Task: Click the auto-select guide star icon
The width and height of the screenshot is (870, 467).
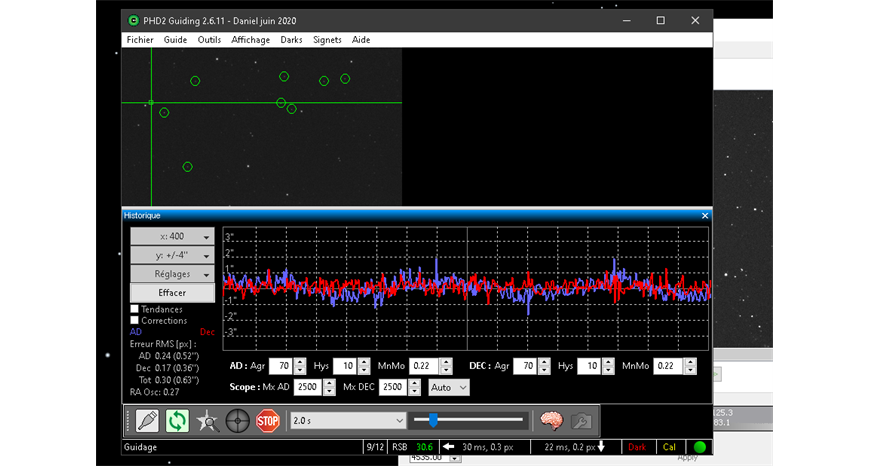Action: click(x=207, y=421)
